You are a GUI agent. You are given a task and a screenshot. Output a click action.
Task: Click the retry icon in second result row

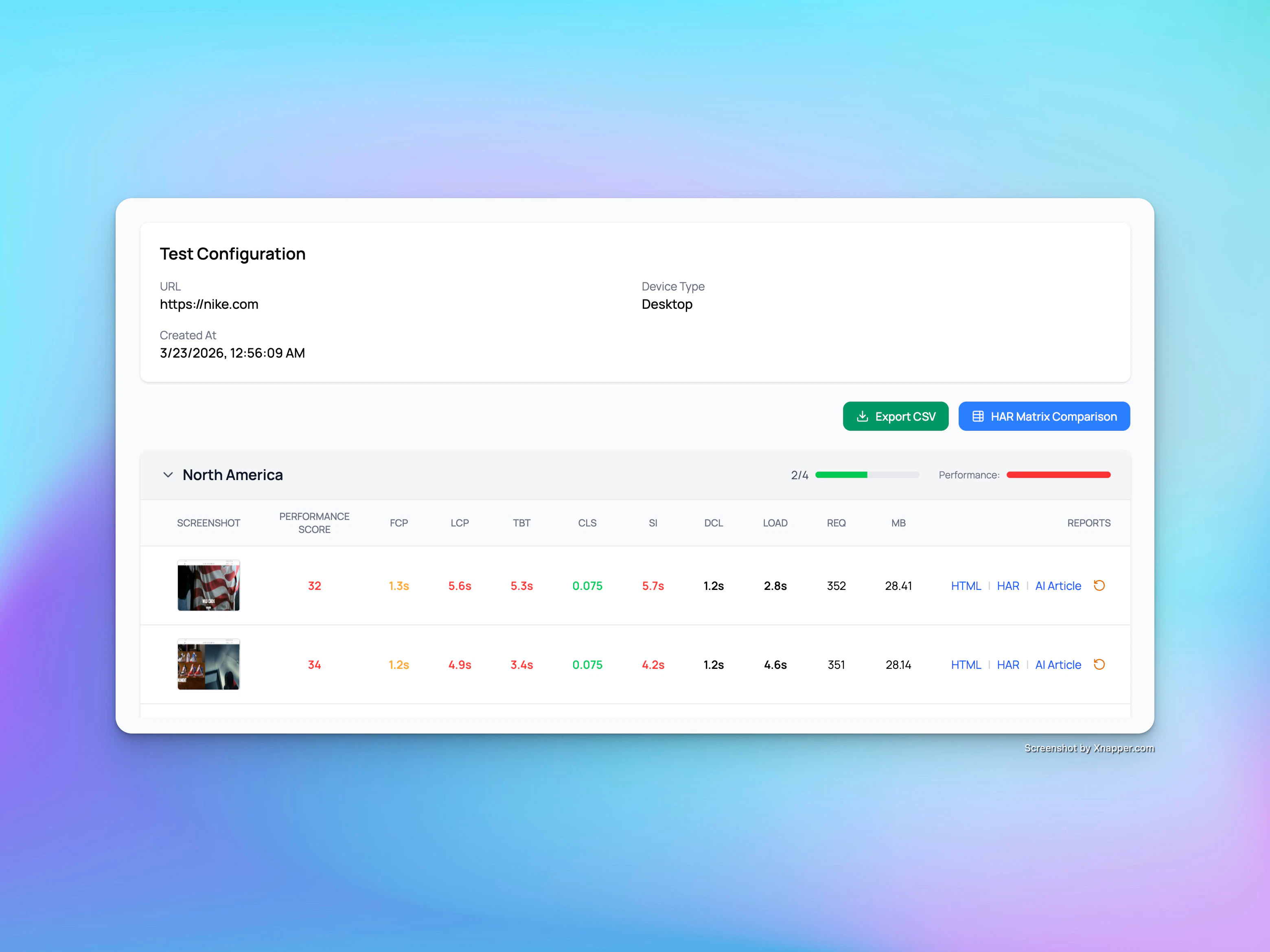click(1099, 664)
